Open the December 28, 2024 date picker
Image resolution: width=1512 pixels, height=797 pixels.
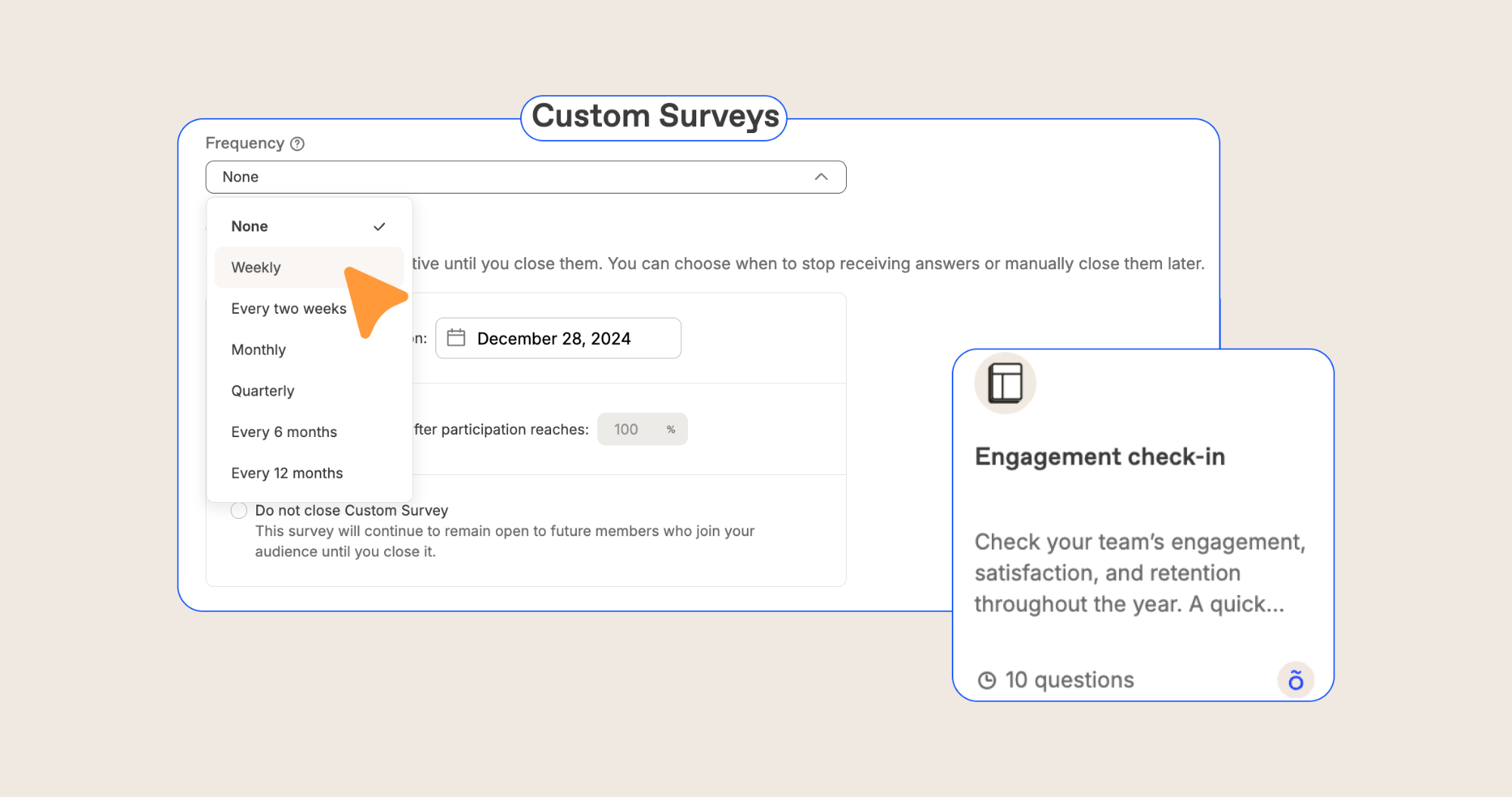(558, 338)
